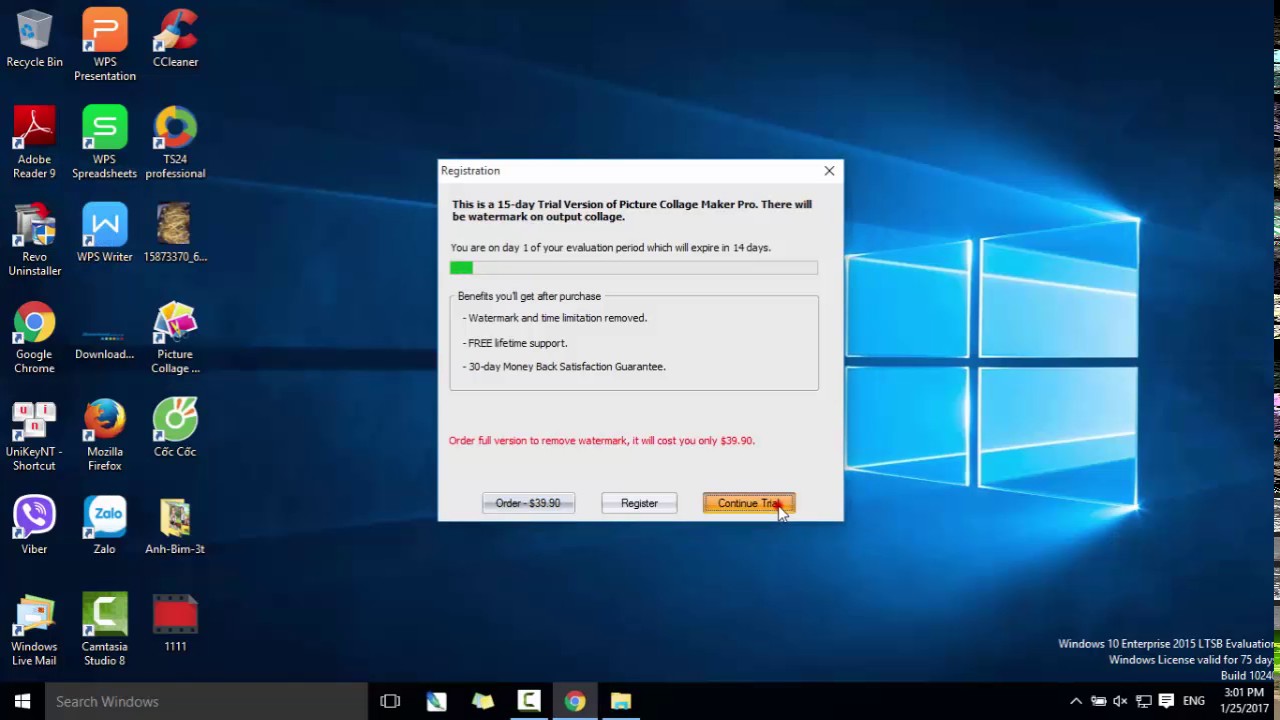The height and width of the screenshot is (720, 1280).
Task: Open the Windows Start menu
Action: 23,701
